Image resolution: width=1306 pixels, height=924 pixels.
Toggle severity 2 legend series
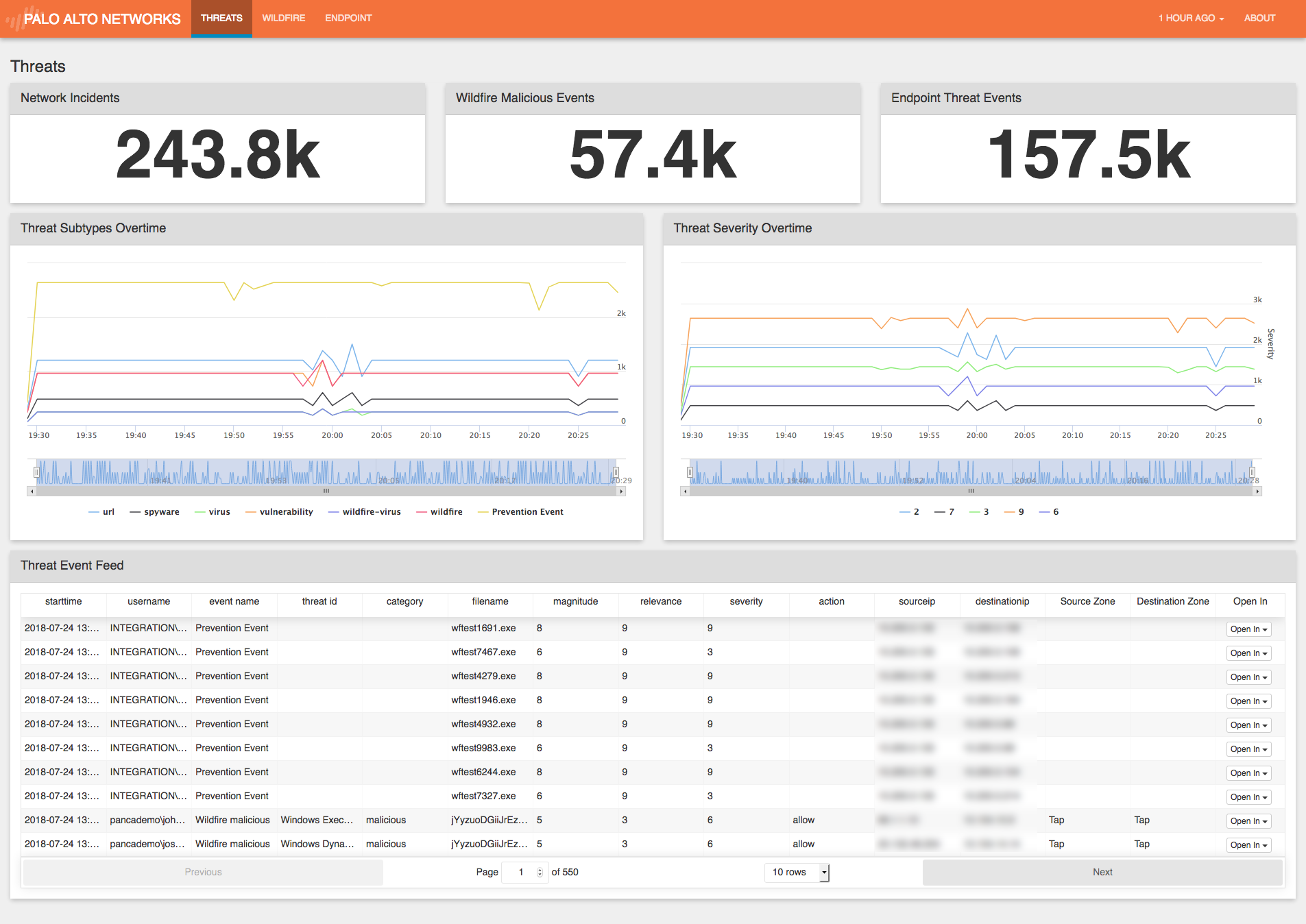(x=909, y=512)
